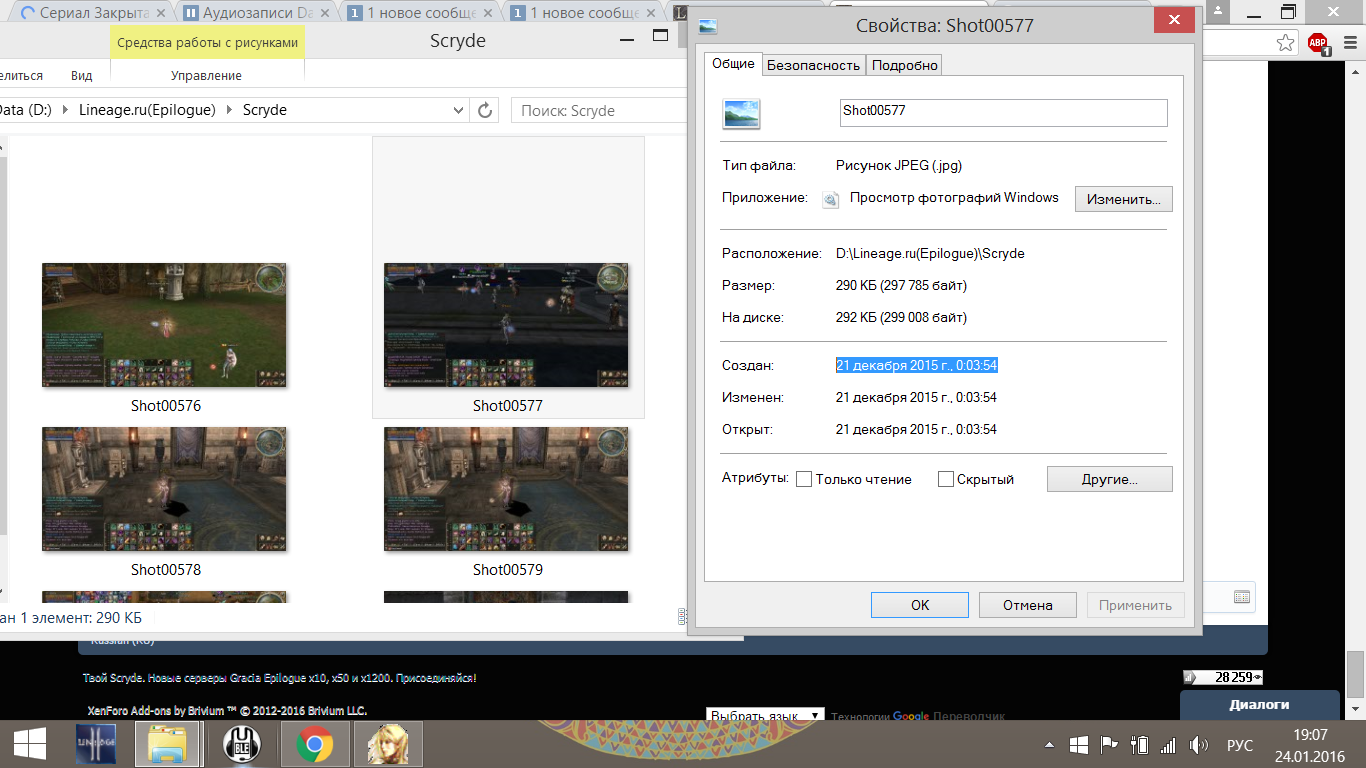Enable the 'Только чтение' checkbox

804,480
